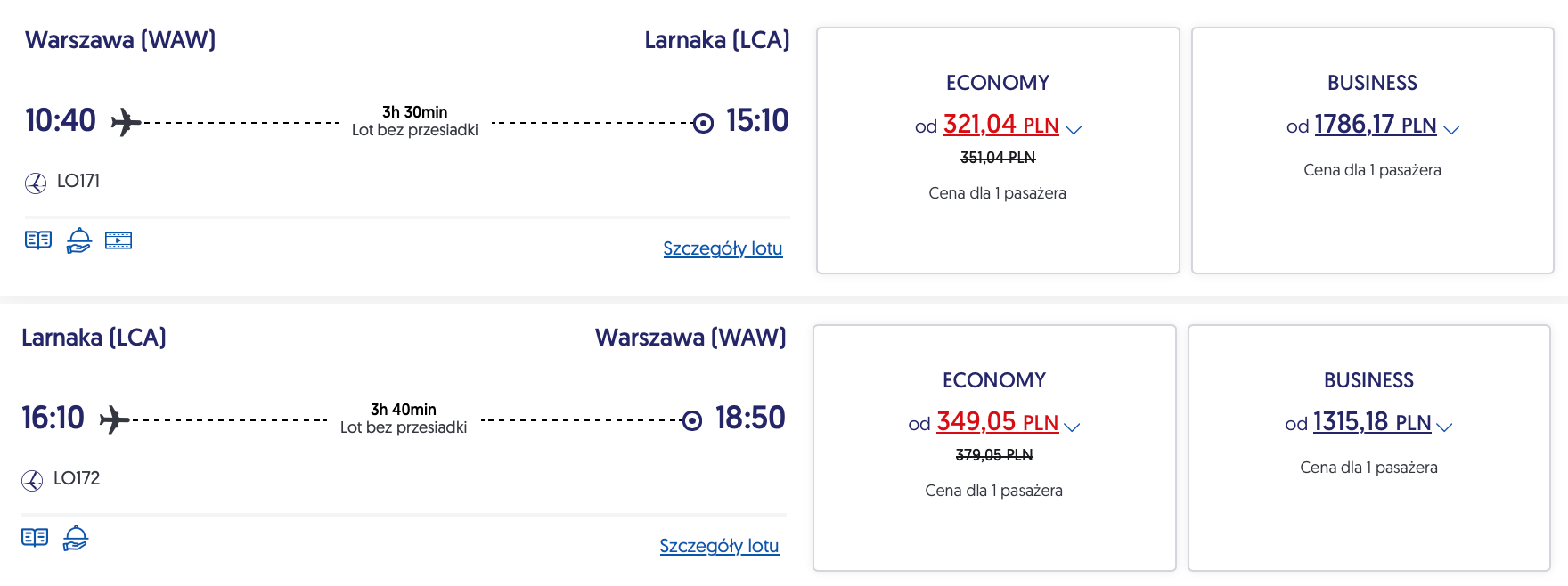Click the LOT airline logo beside LO171
Screen dimensions: 1568x586
36,183
